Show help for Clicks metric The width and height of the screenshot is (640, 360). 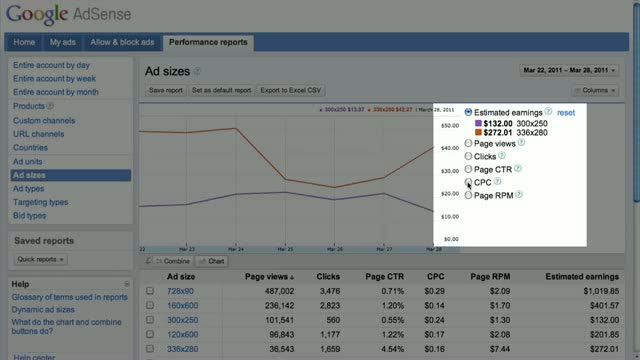[x=502, y=156]
